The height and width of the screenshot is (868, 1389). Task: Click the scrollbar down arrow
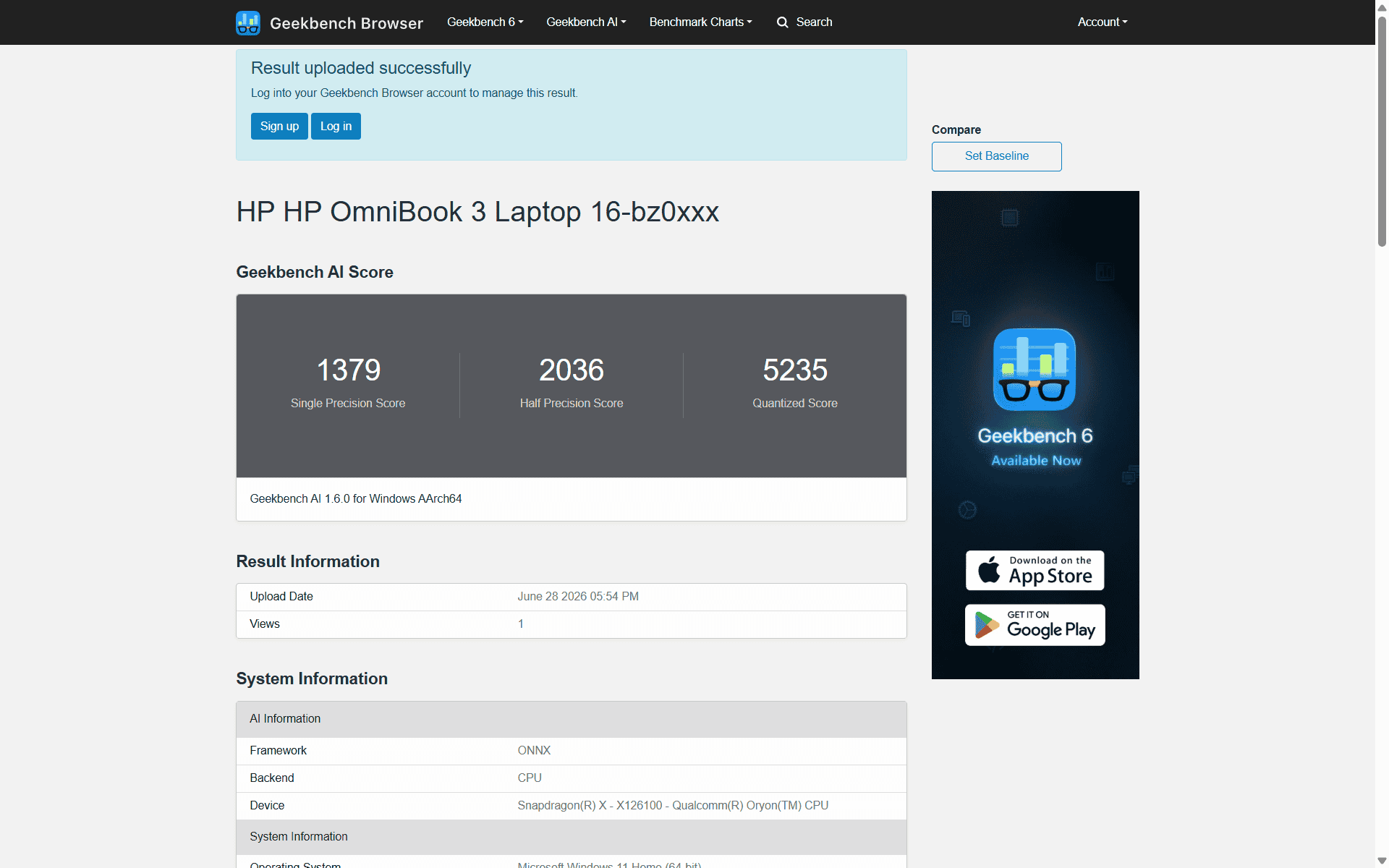1382,861
